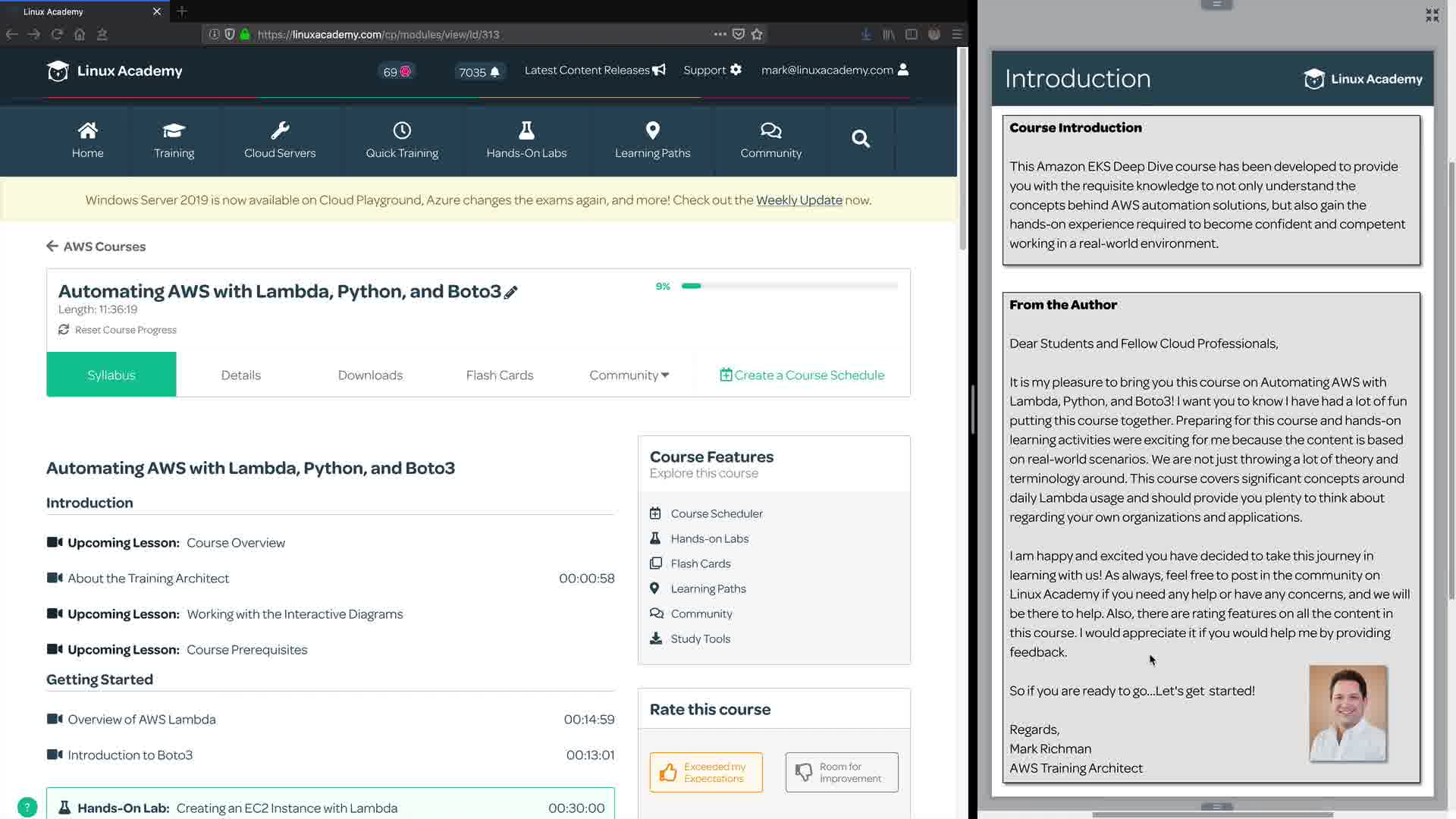The width and height of the screenshot is (1456, 819).
Task: Collapse the Introduction panel with arrows icon
Action: tap(1432, 15)
